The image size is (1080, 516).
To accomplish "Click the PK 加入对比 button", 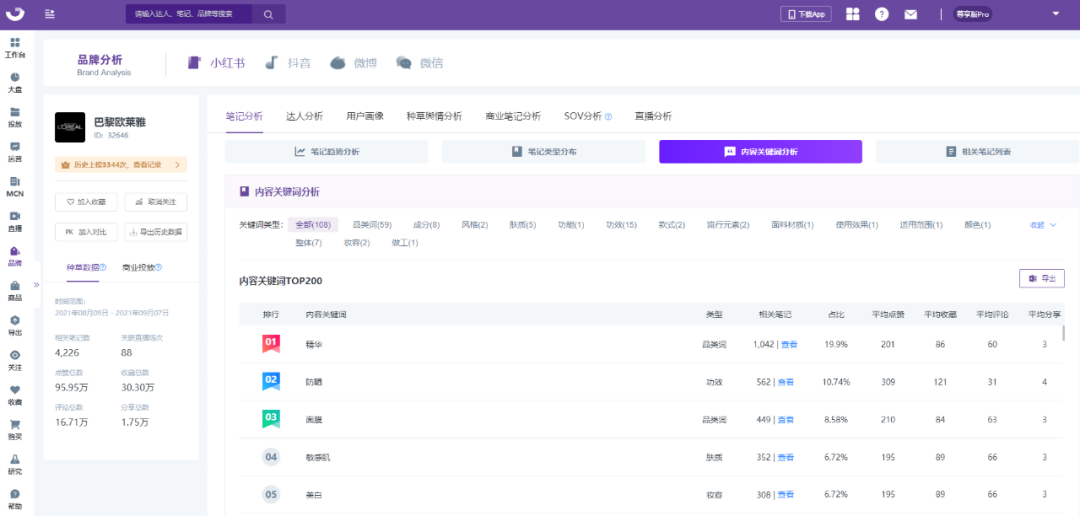I will pyautogui.click(x=86, y=233).
